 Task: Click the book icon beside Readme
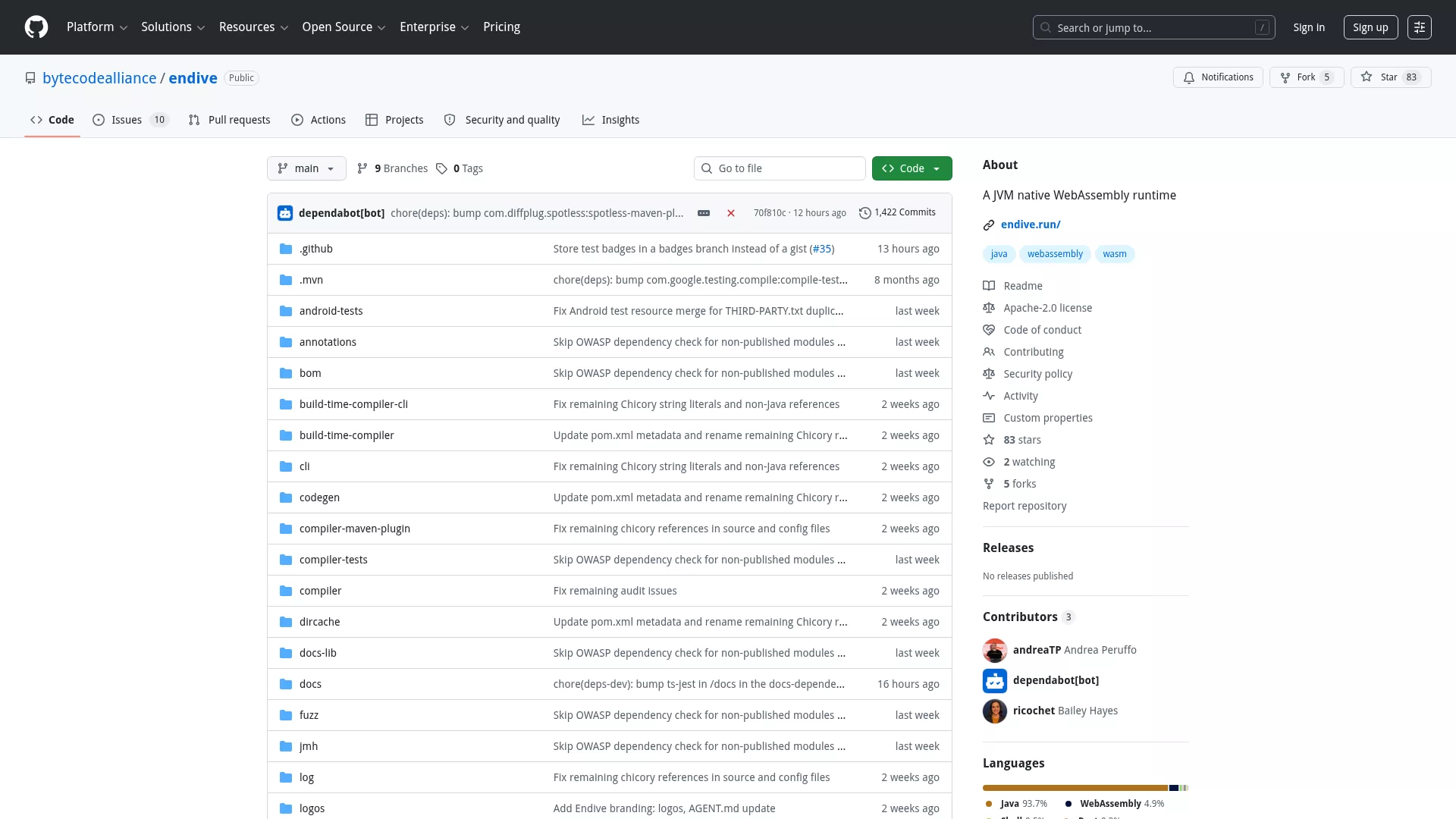(x=989, y=286)
